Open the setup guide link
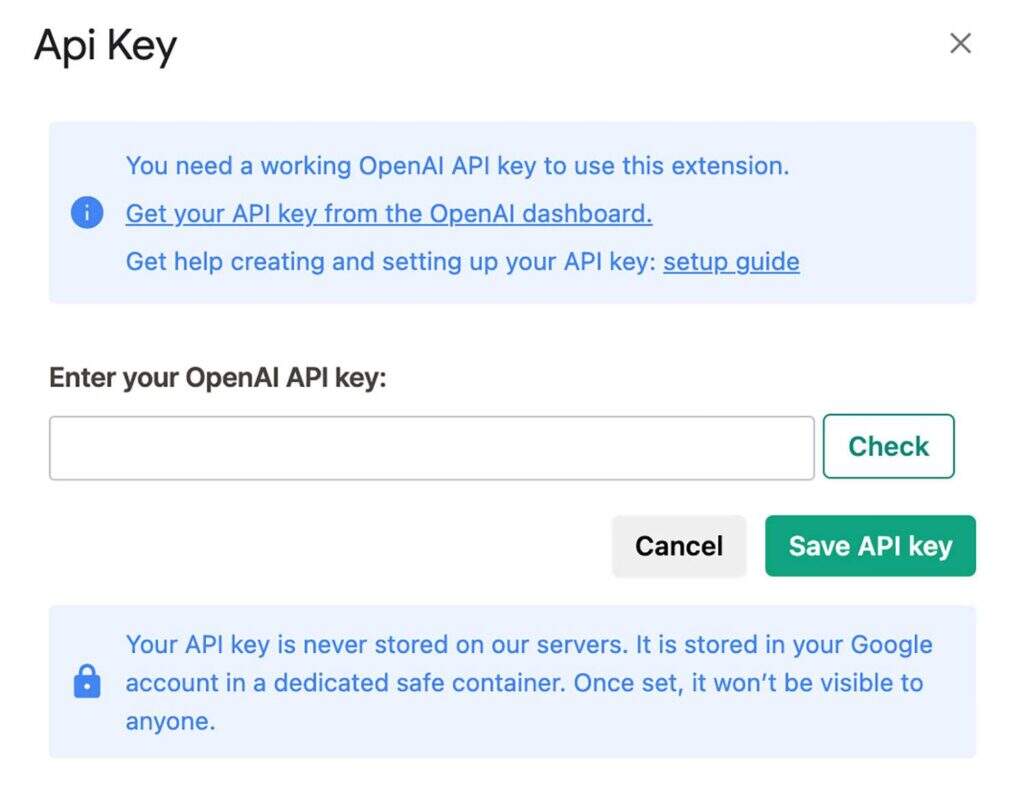1024x791 pixels. (x=731, y=262)
